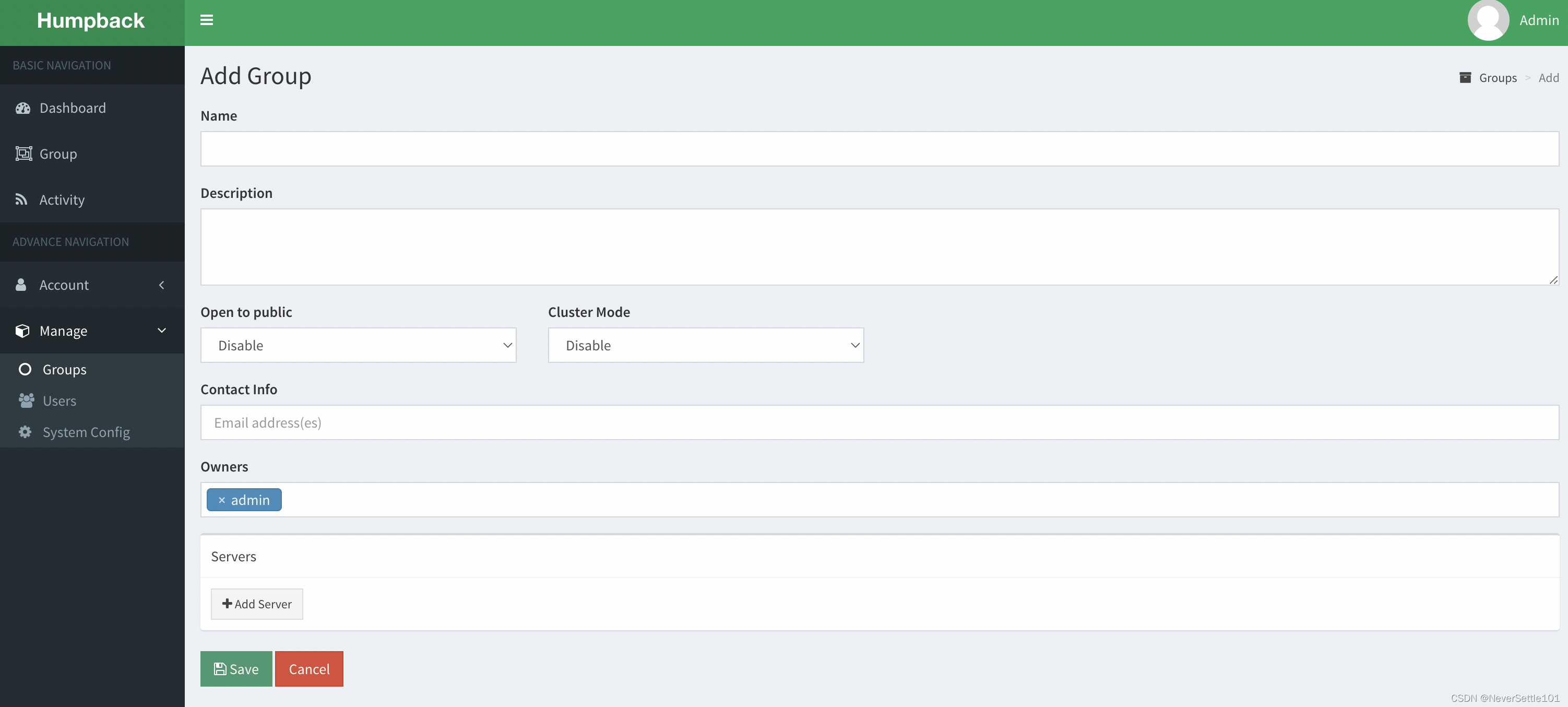
Task: Click the Groups navigation icon
Action: [24, 369]
